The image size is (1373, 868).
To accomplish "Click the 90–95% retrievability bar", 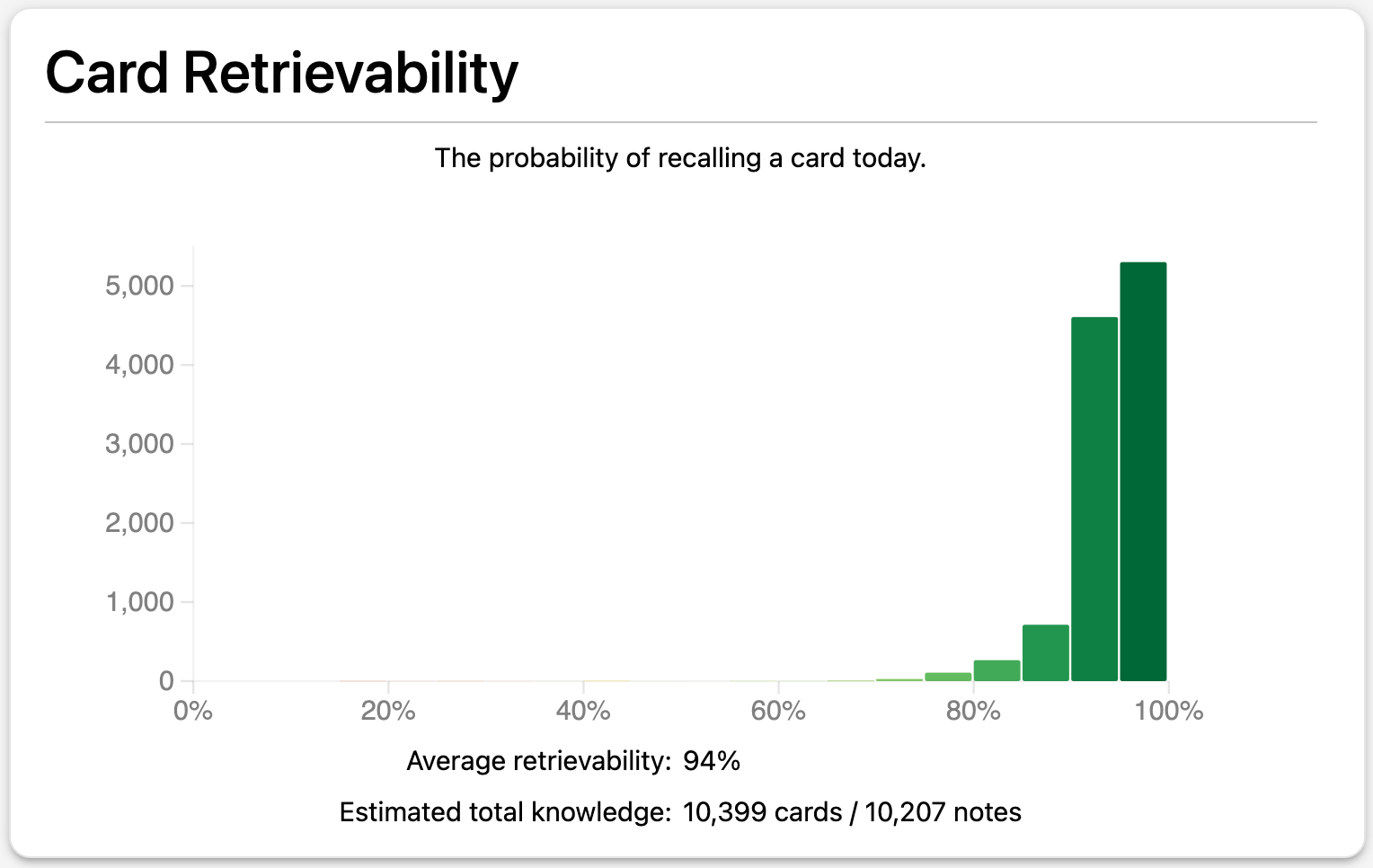I will pos(1094,499).
